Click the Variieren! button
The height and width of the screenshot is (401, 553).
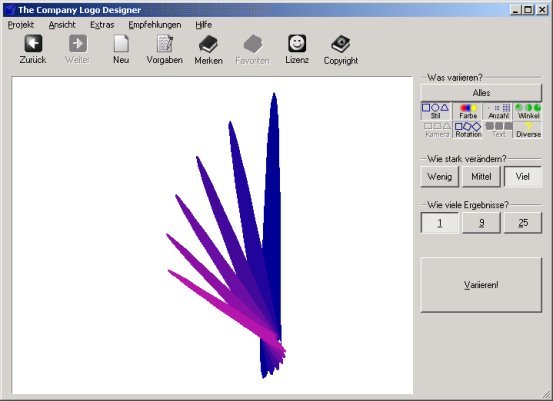tap(481, 285)
